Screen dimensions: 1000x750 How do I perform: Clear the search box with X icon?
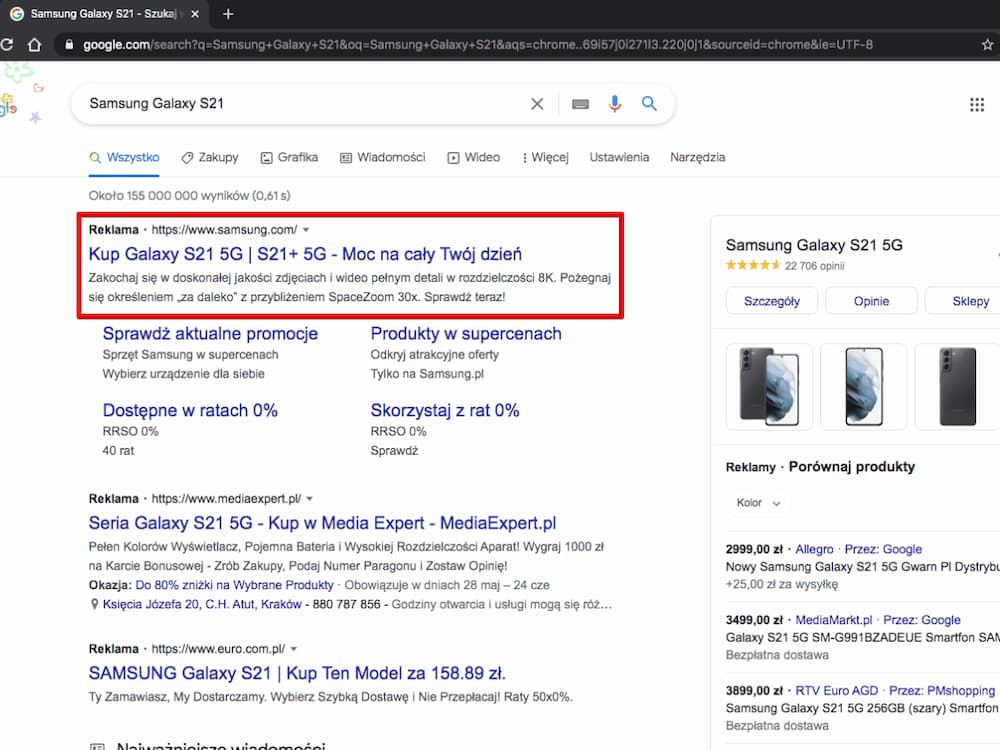pyautogui.click(x=537, y=104)
